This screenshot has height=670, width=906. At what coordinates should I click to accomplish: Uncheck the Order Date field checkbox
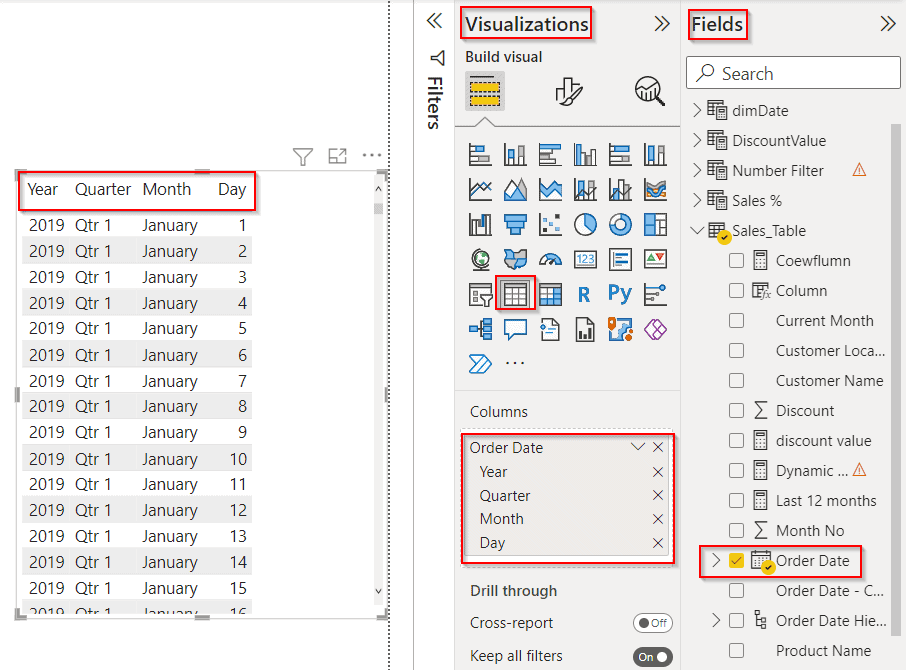tap(736, 561)
